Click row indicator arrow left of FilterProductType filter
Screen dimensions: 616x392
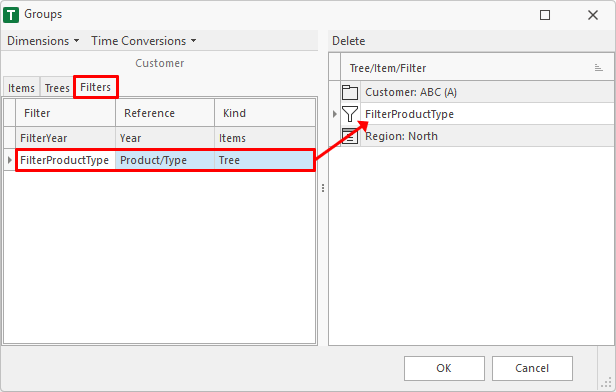tap(9, 160)
